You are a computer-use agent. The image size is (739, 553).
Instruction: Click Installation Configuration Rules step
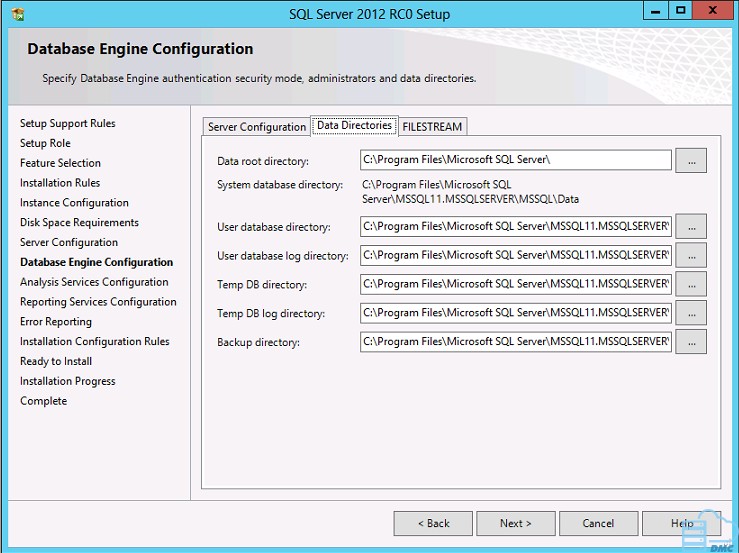coord(95,341)
